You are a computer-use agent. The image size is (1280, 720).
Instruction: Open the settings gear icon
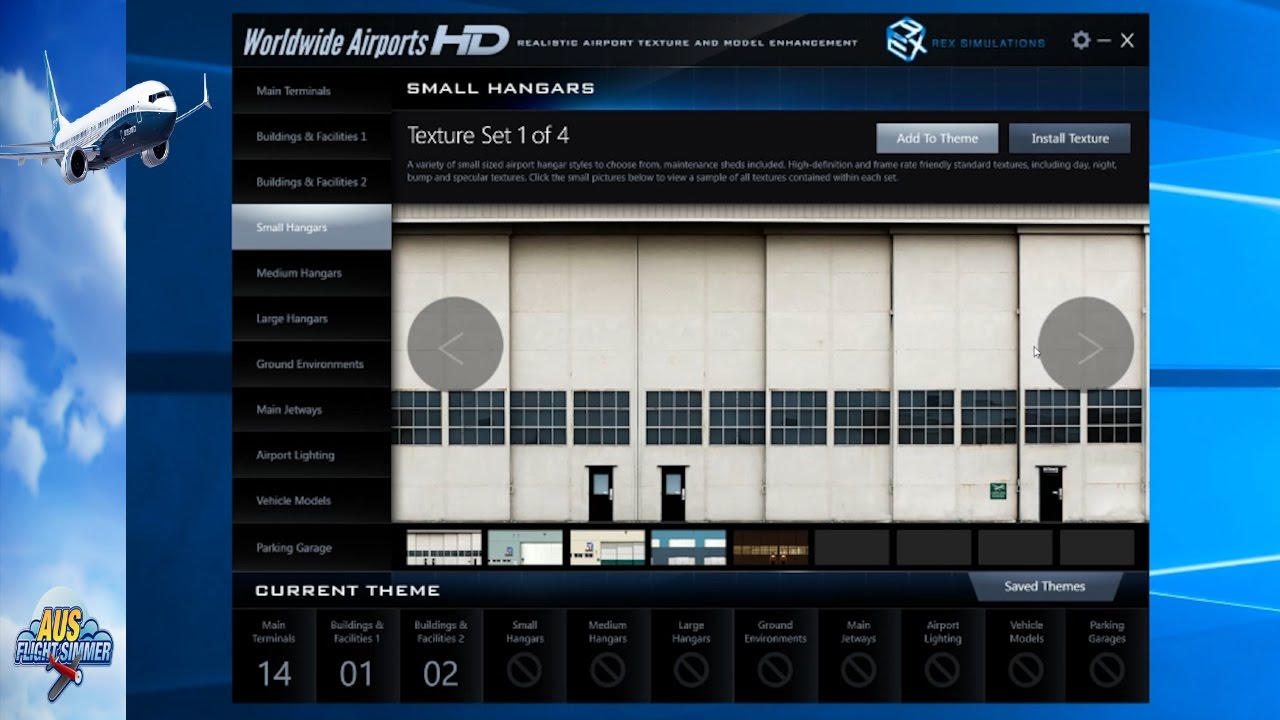1081,40
